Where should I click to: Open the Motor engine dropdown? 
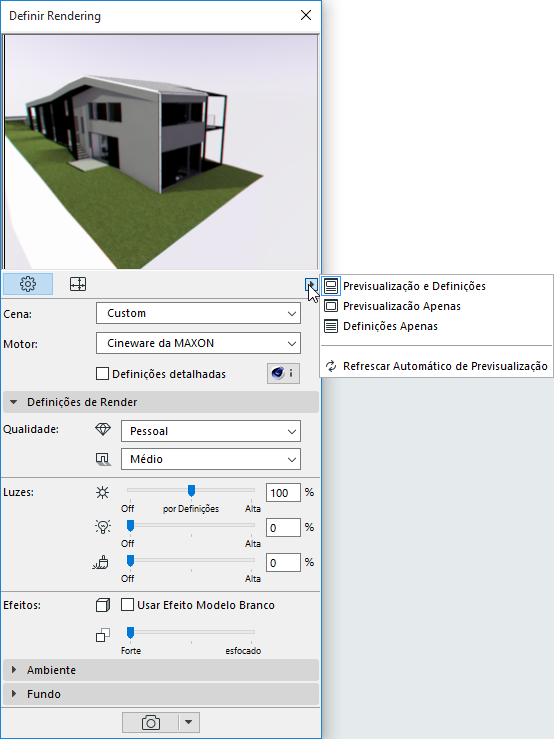click(x=198, y=343)
